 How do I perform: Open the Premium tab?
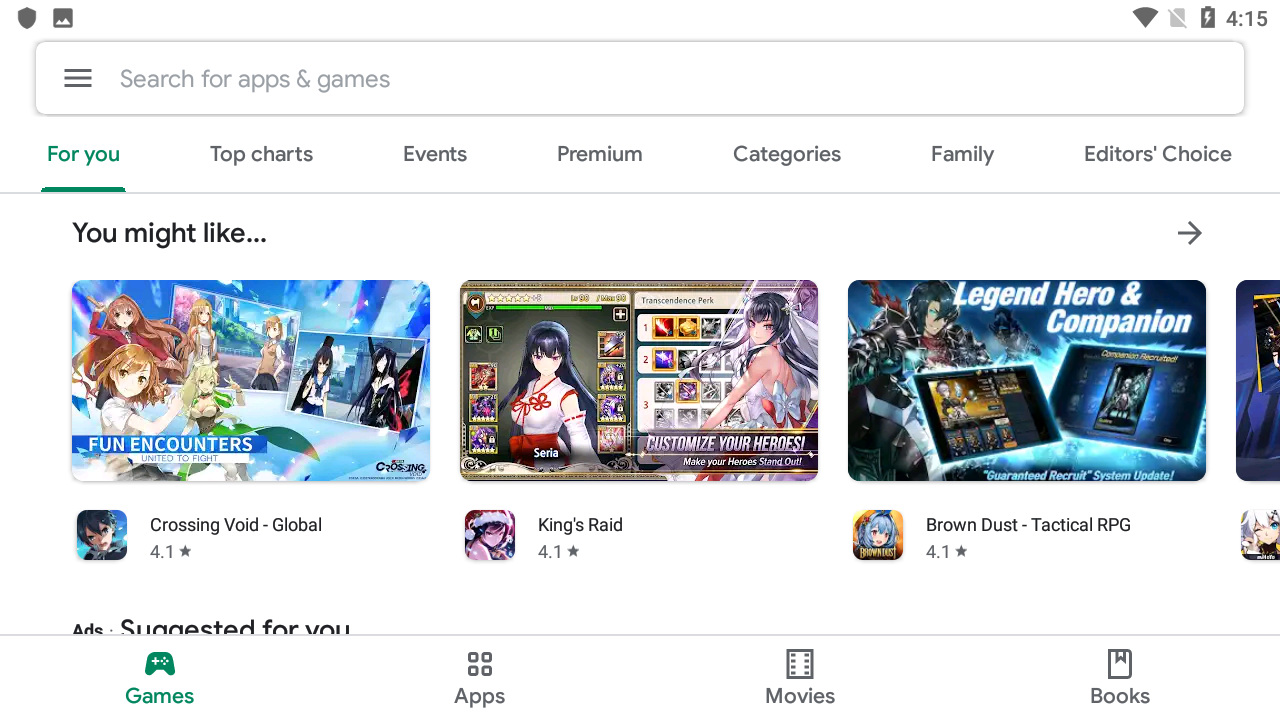pyautogui.click(x=600, y=154)
